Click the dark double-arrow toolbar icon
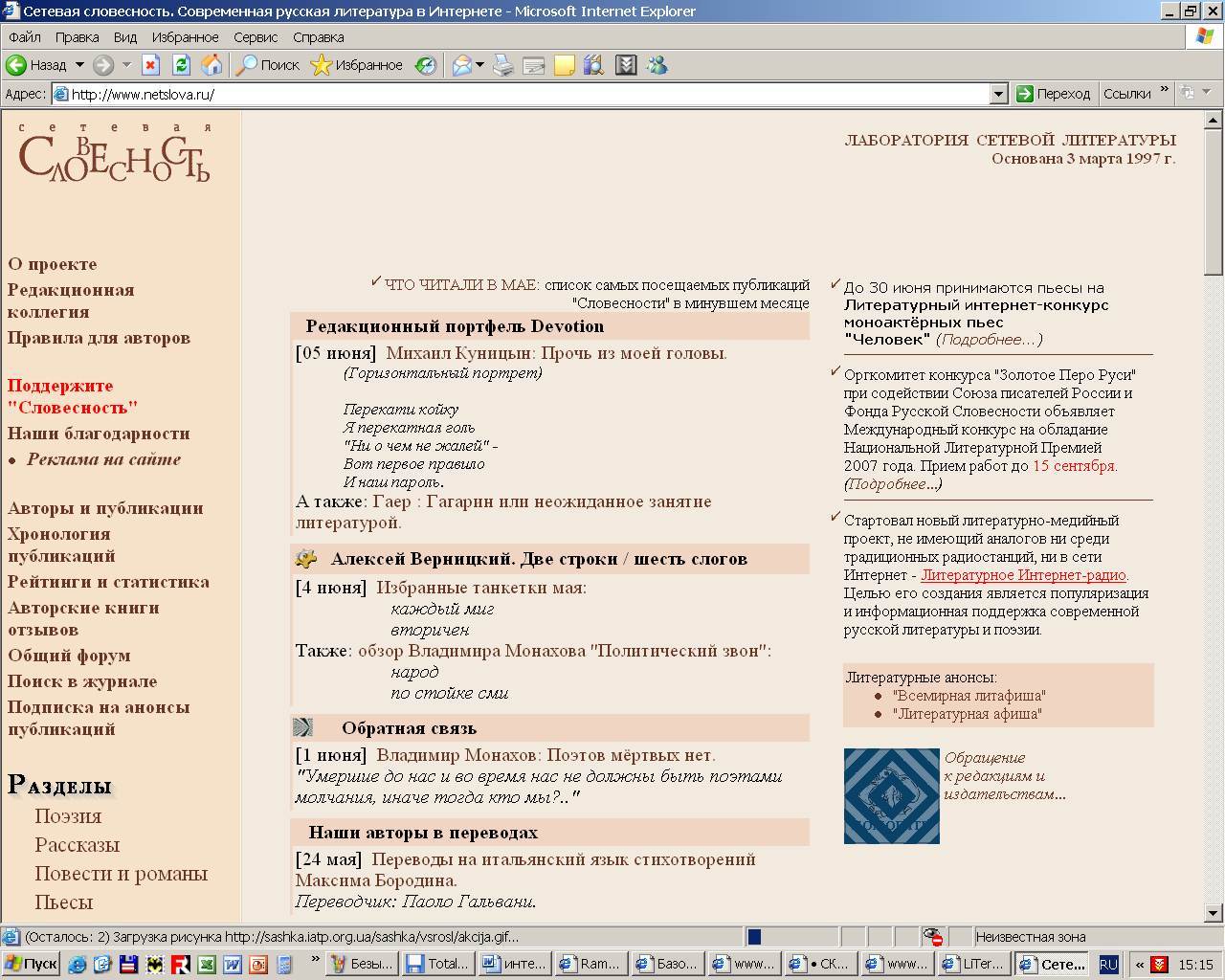This screenshot has width=1225, height=980. [626, 65]
